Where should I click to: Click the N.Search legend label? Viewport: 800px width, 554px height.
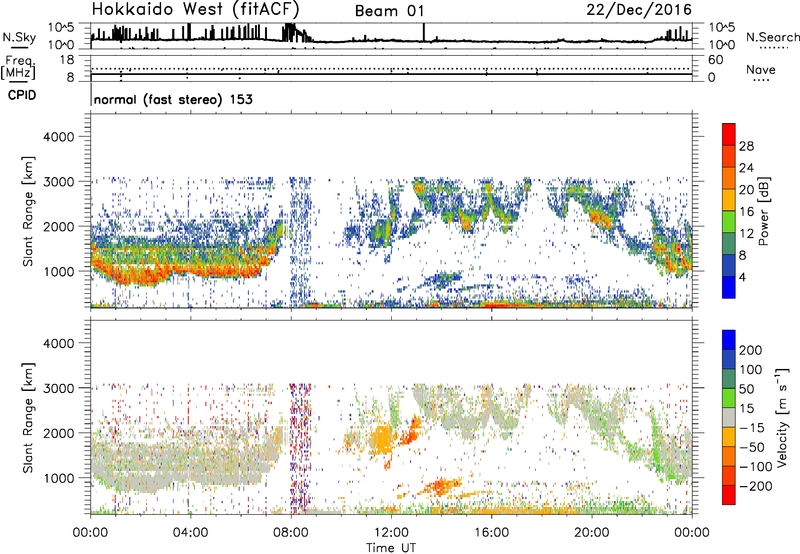click(x=772, y=37)
